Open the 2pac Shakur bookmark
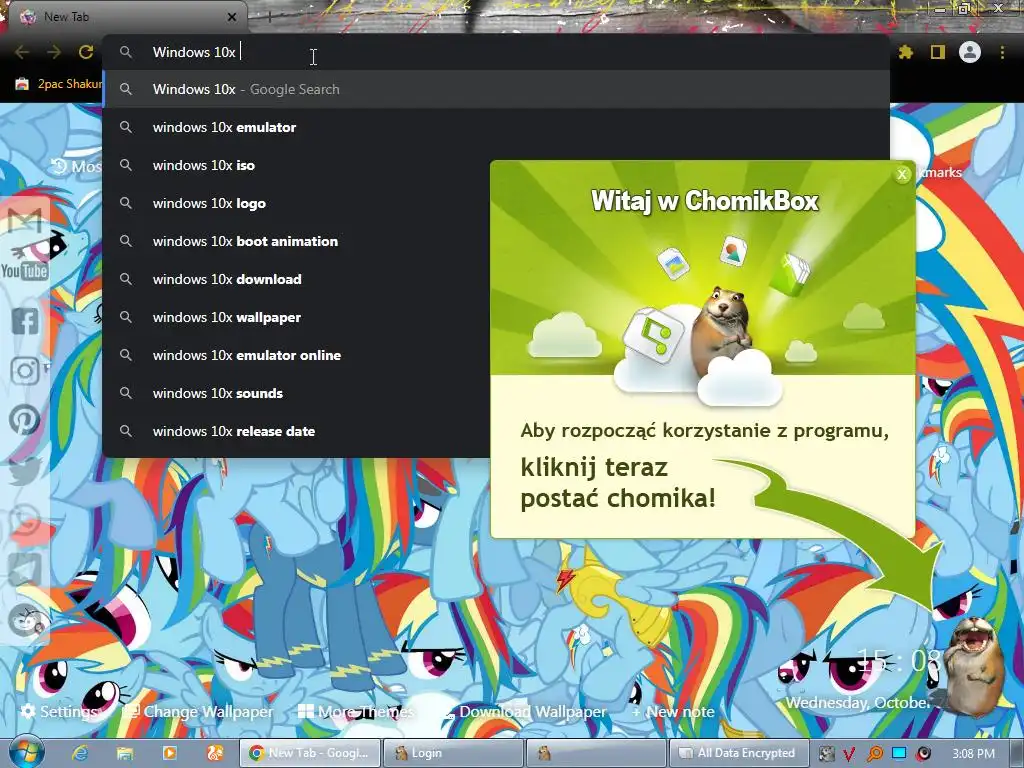The height and width of the screenshot is (768, 1024). pyautogui.click(x=59, y=84)
